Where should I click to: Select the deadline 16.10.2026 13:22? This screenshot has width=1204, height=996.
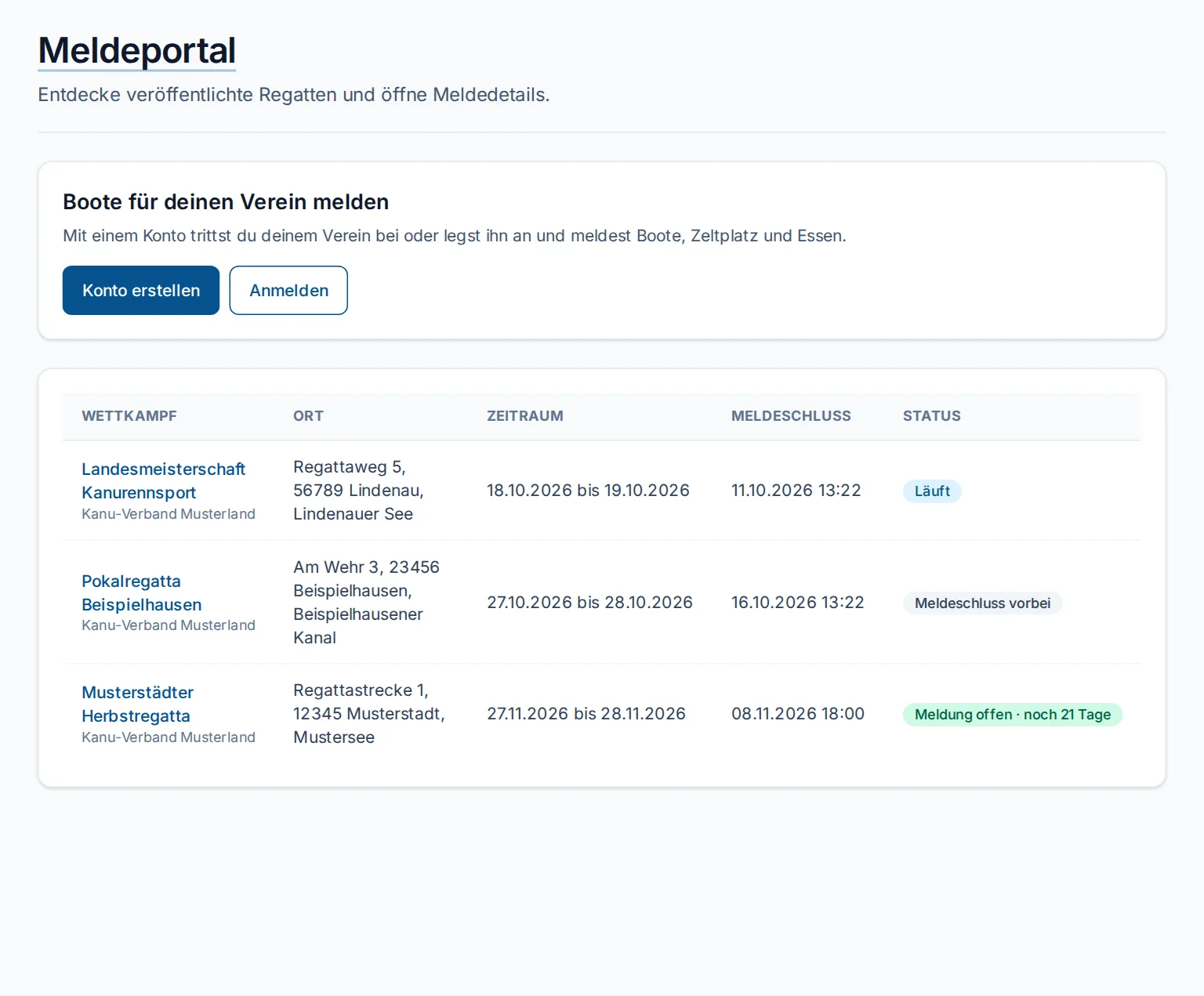click(x=798, y=603)
